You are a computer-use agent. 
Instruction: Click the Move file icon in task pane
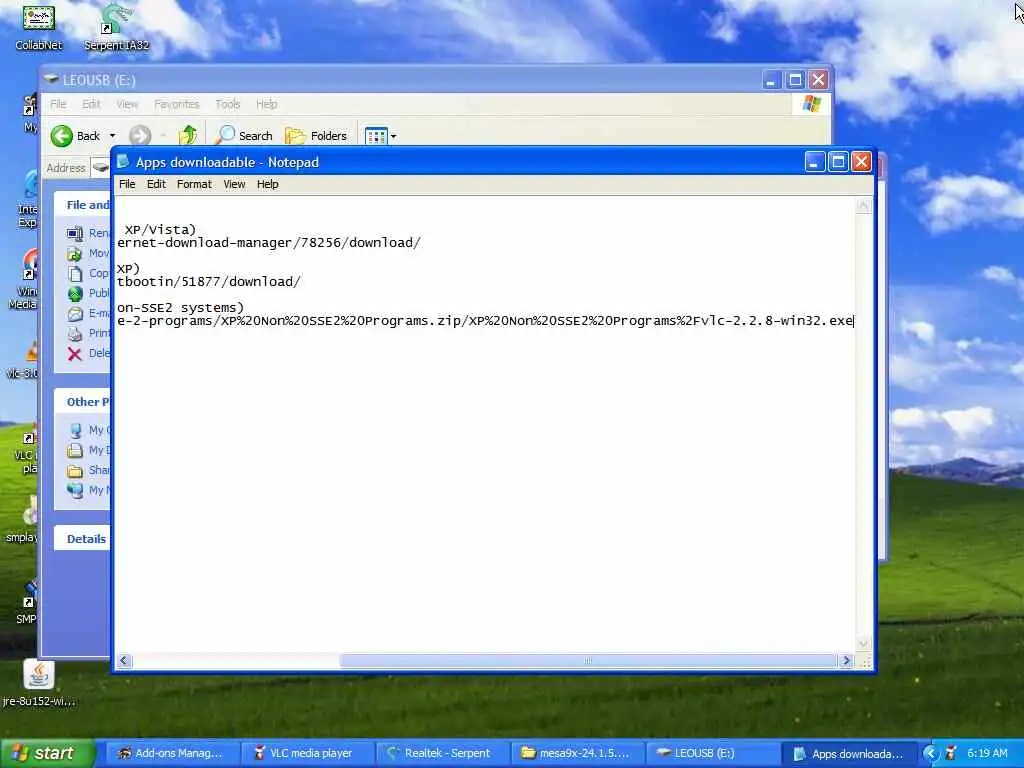point(75,253)
